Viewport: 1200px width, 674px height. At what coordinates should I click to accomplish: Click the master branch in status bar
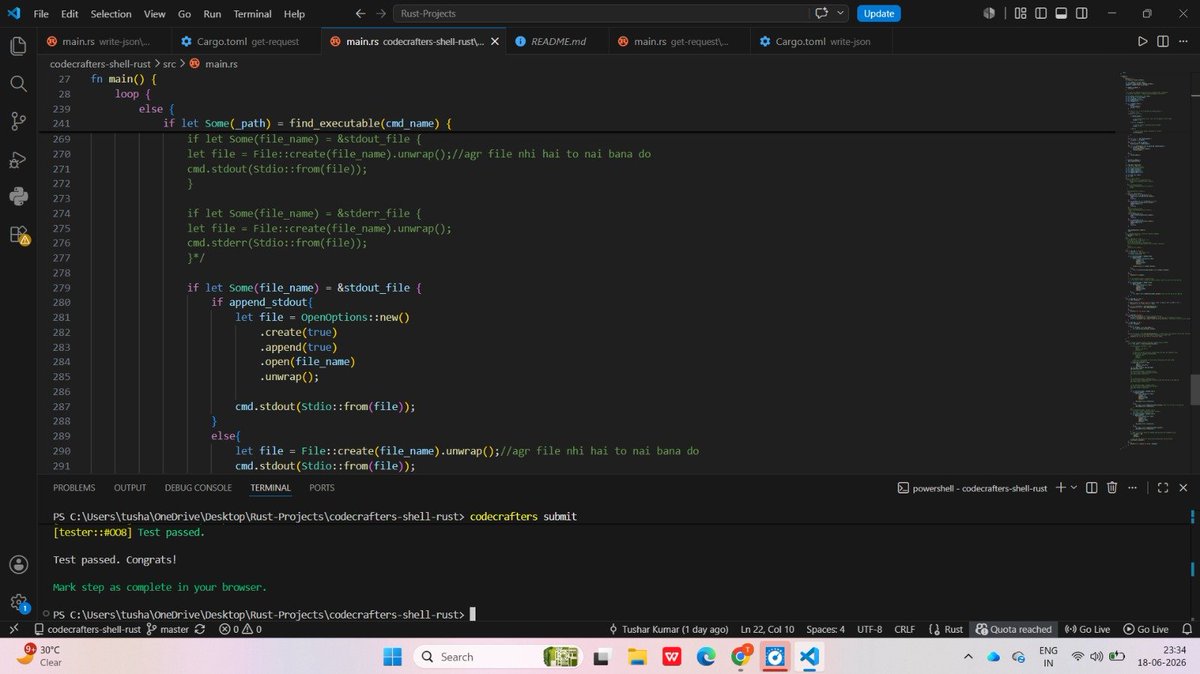click(x=168, y=629)
